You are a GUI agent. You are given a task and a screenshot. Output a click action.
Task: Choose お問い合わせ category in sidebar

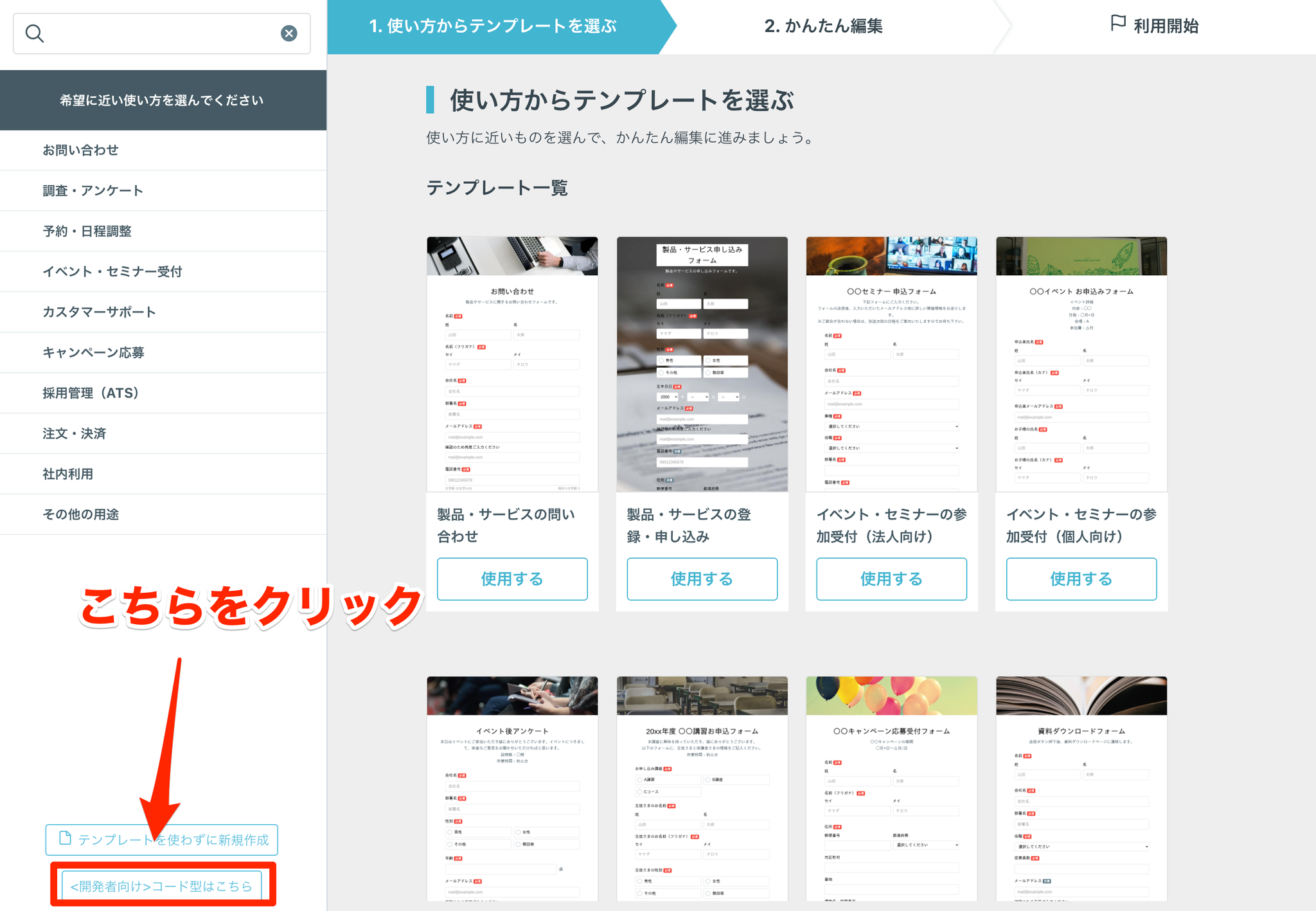(81, 150)
